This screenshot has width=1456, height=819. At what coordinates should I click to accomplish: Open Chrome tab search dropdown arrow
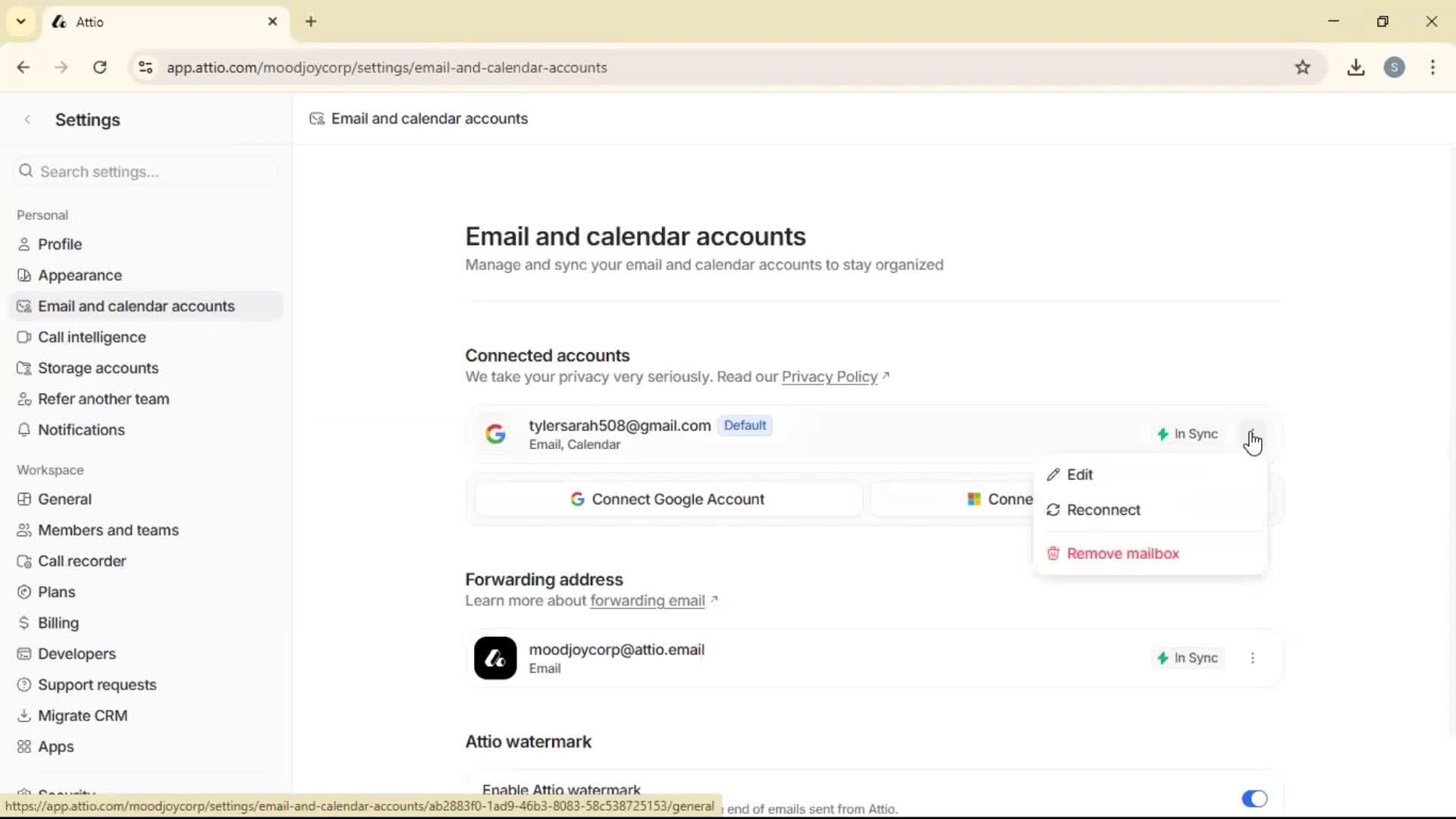(x=21, y=21)
